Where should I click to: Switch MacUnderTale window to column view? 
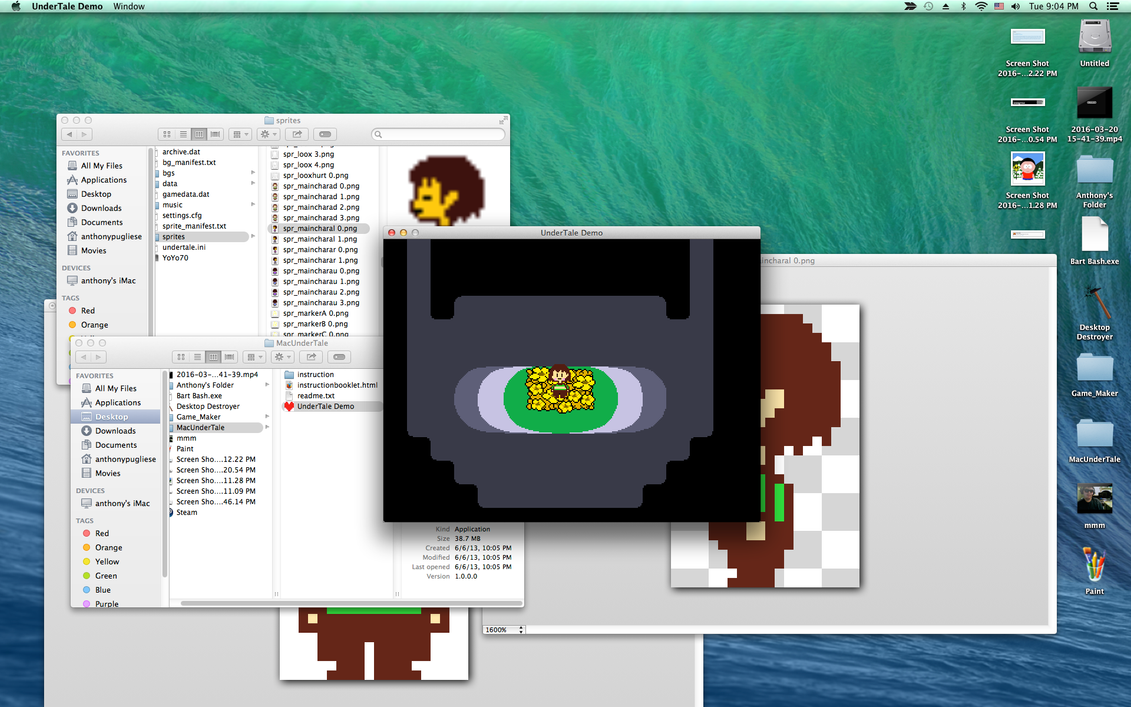click(213, 357)
